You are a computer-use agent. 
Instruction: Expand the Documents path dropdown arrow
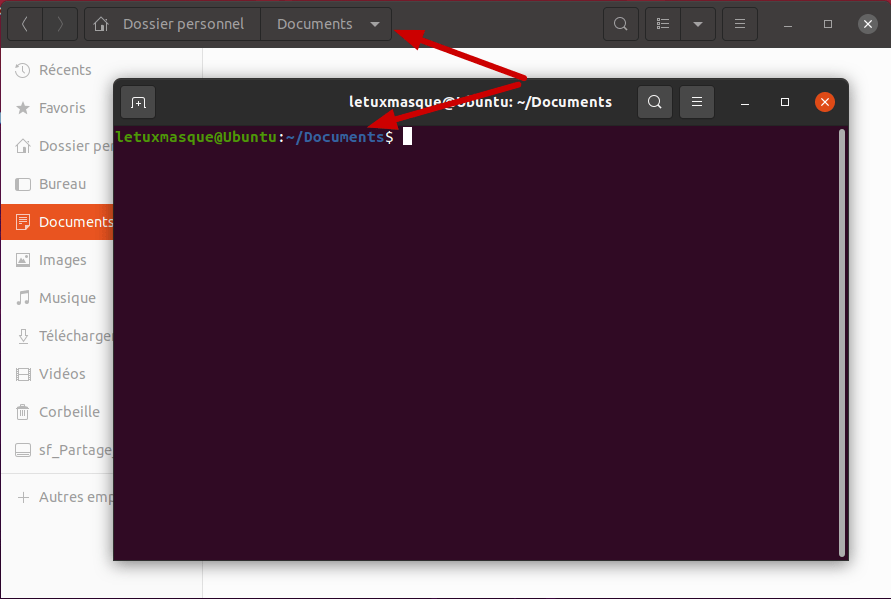point(375,24)
